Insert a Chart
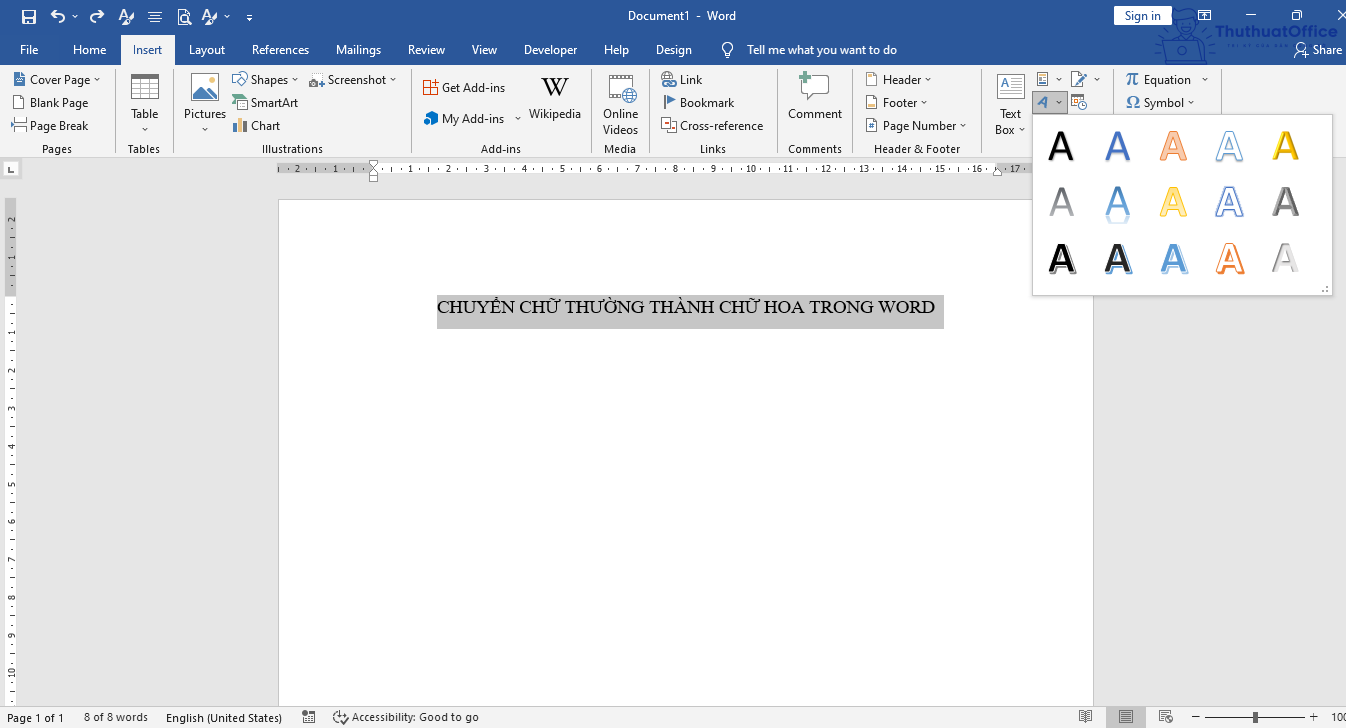1346x728 pixels. point(256,125)
